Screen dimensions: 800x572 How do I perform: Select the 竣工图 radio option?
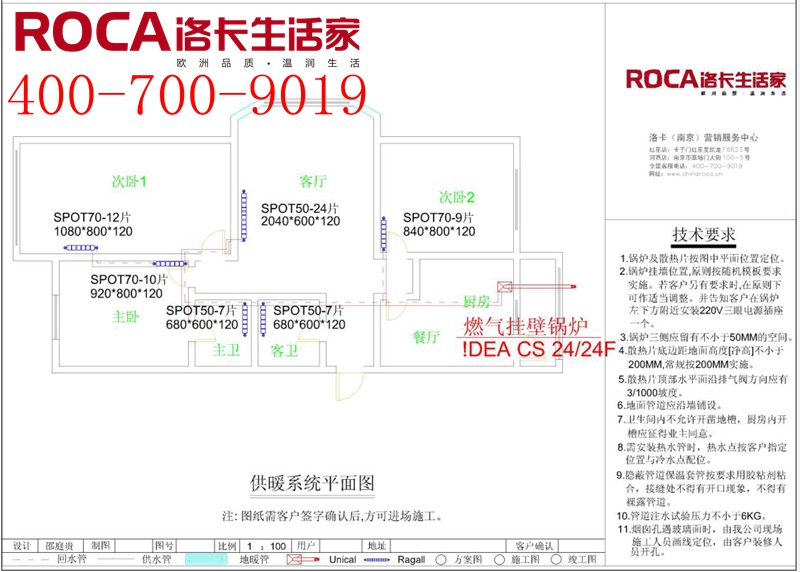[558, 559]
